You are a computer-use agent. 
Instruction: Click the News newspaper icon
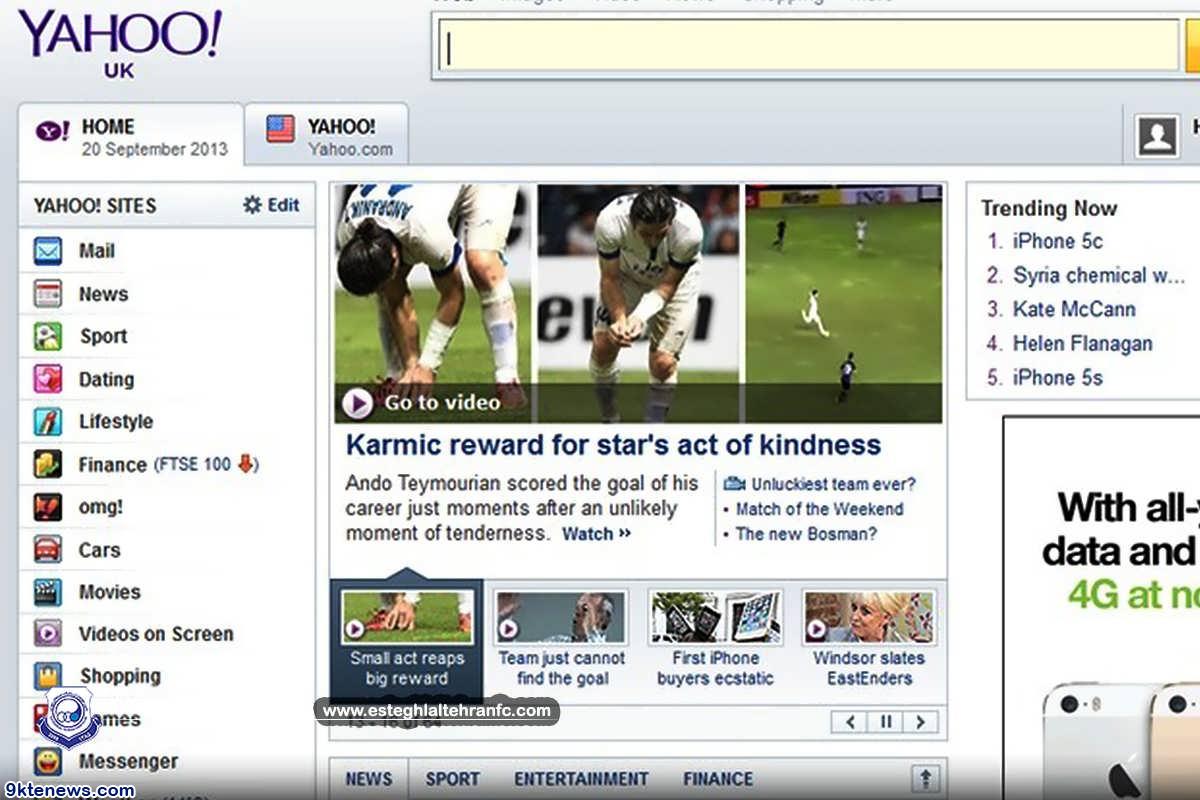(x=48, y=294)
